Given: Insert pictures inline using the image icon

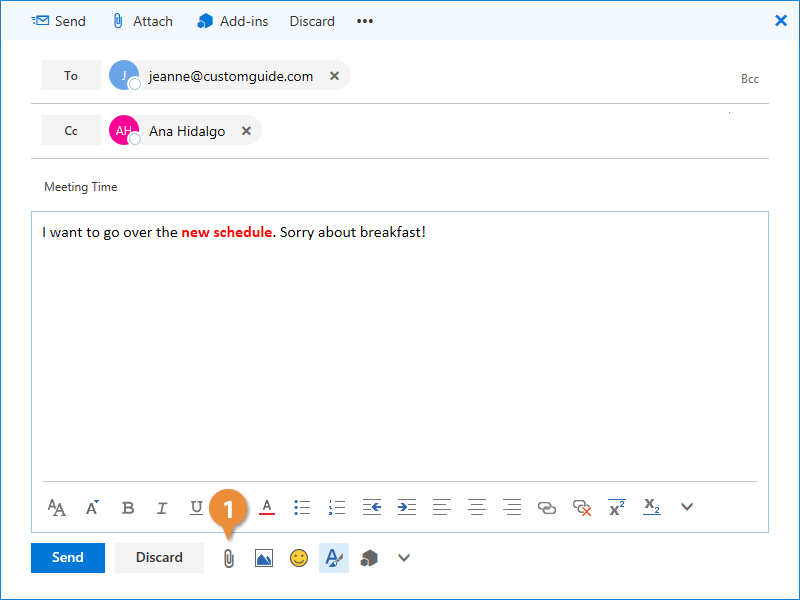Looking at the screenshot, I should tap(263, 558).
